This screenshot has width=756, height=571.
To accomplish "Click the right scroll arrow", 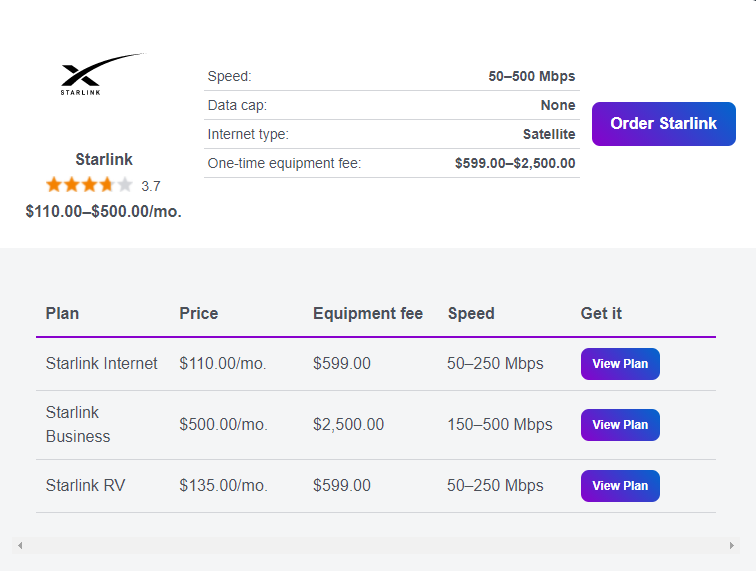I will pos(732,545).
